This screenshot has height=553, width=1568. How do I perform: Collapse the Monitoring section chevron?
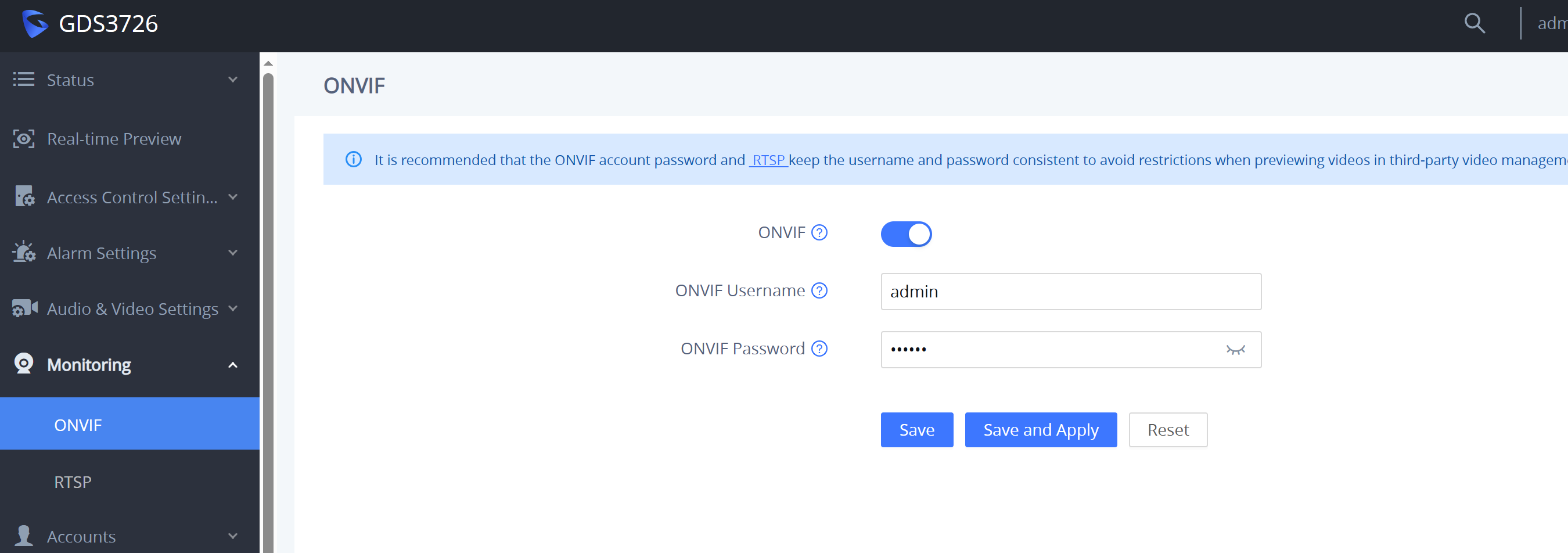232,365
